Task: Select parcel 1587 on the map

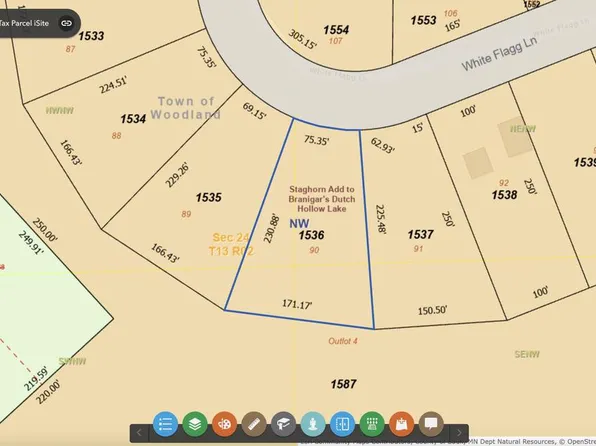Action: click(x=343, y=384)
